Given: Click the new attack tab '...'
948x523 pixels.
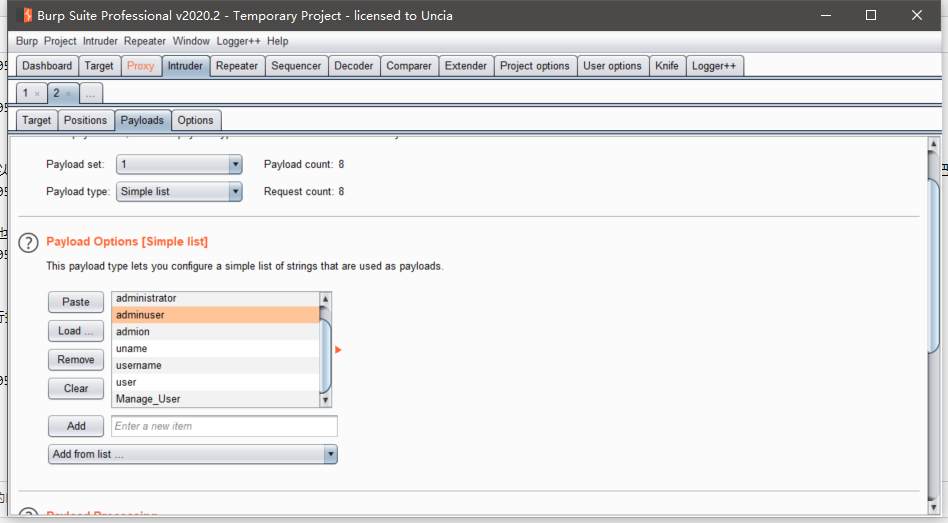Looking at the screenshot, I should tap(90, 94).
